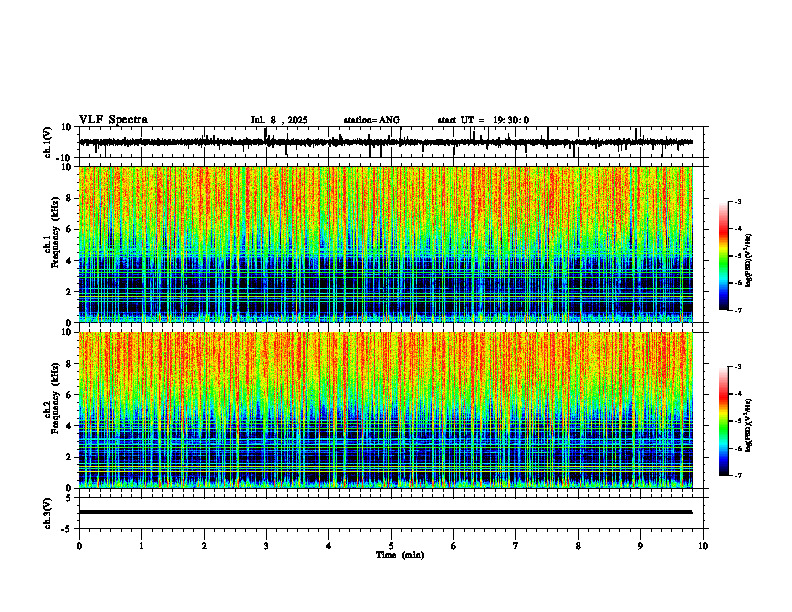Click time axis tick label "5"
This screenshot has height=612, width=792.
pos(391,546)
